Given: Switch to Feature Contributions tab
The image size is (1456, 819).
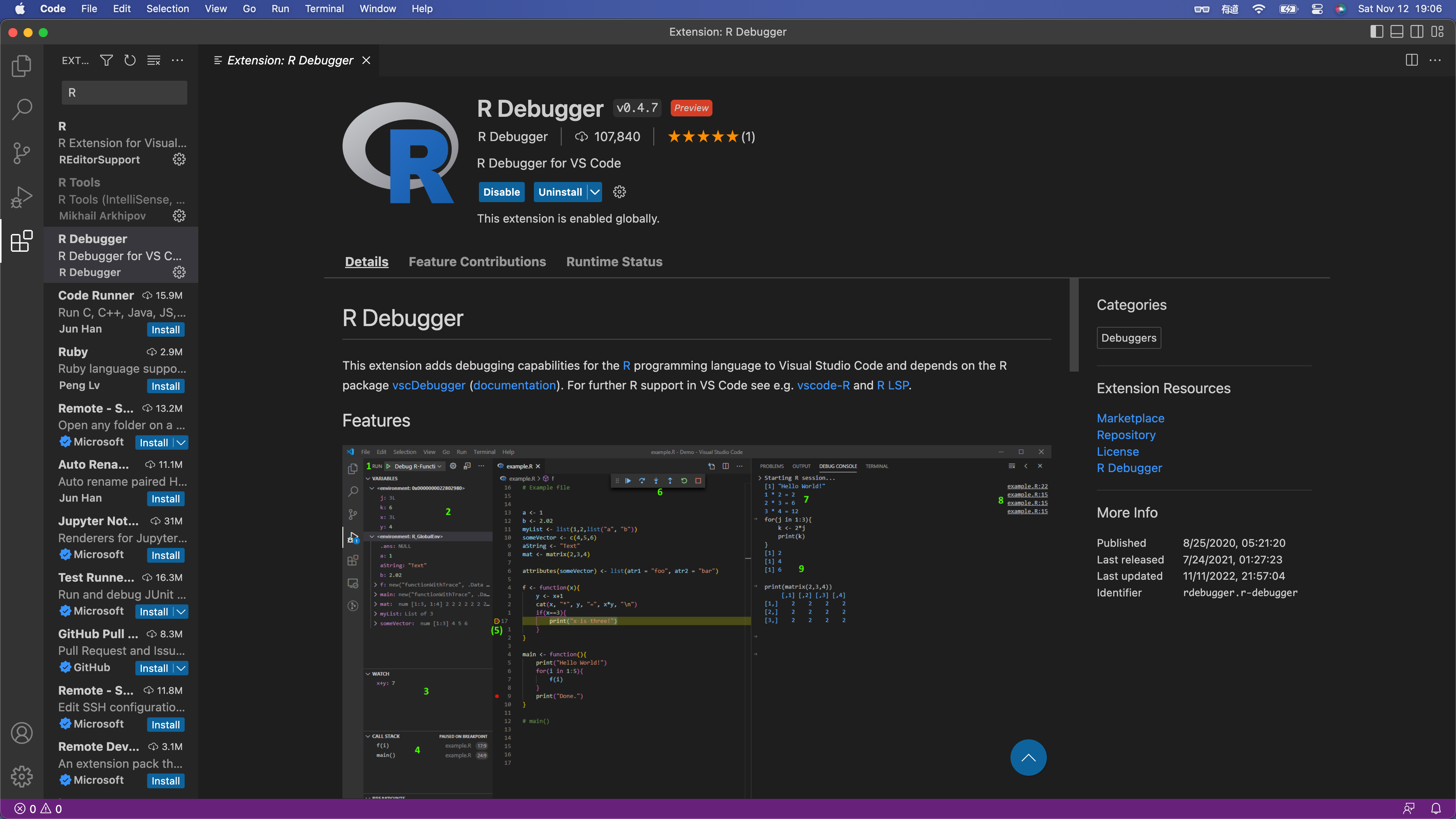Looking at the screenshot, I should [x=477, y=262].
